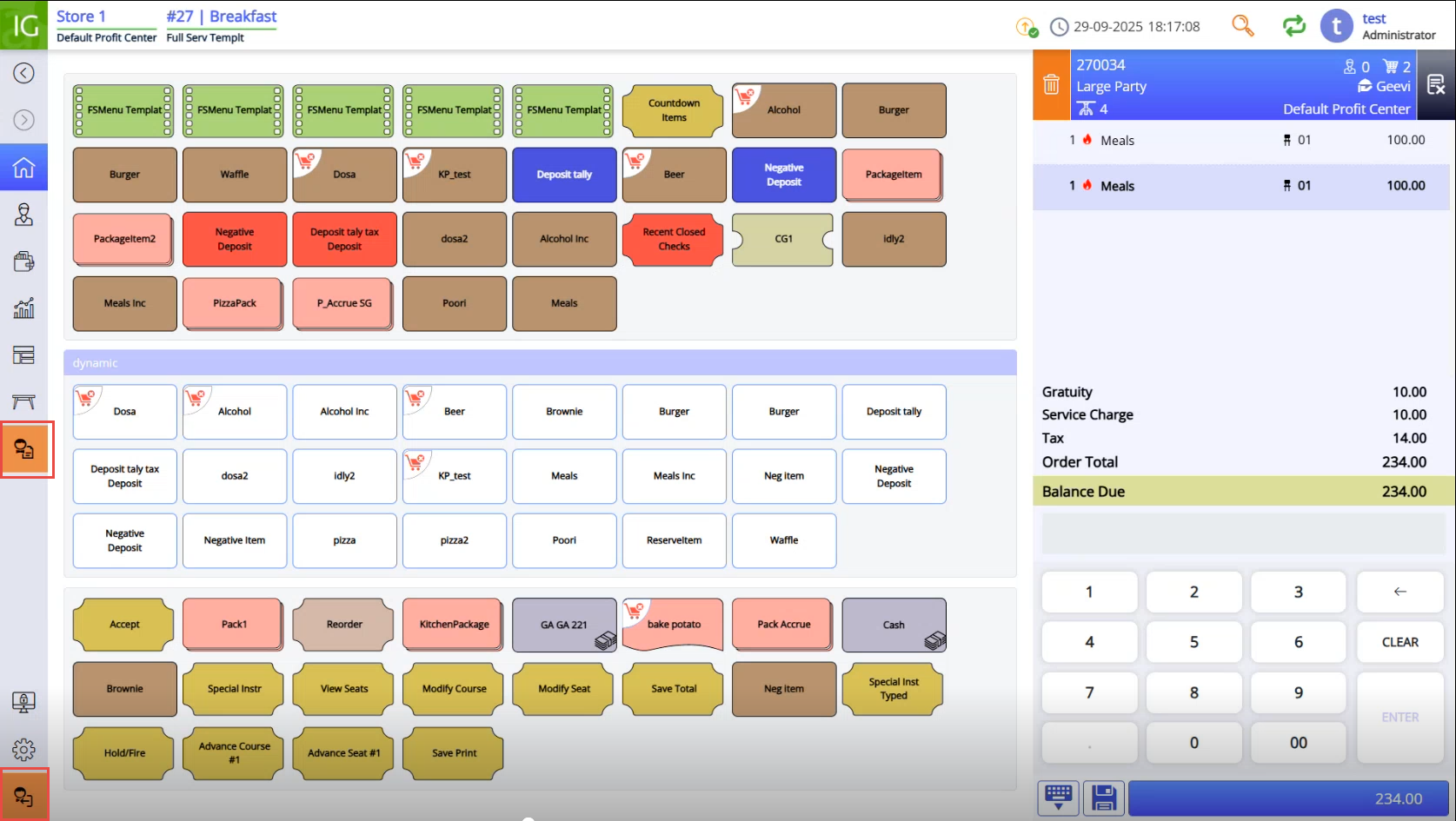Select the first Meals order line
Screen dimensions: 1456x821
tap(1241, 141)
